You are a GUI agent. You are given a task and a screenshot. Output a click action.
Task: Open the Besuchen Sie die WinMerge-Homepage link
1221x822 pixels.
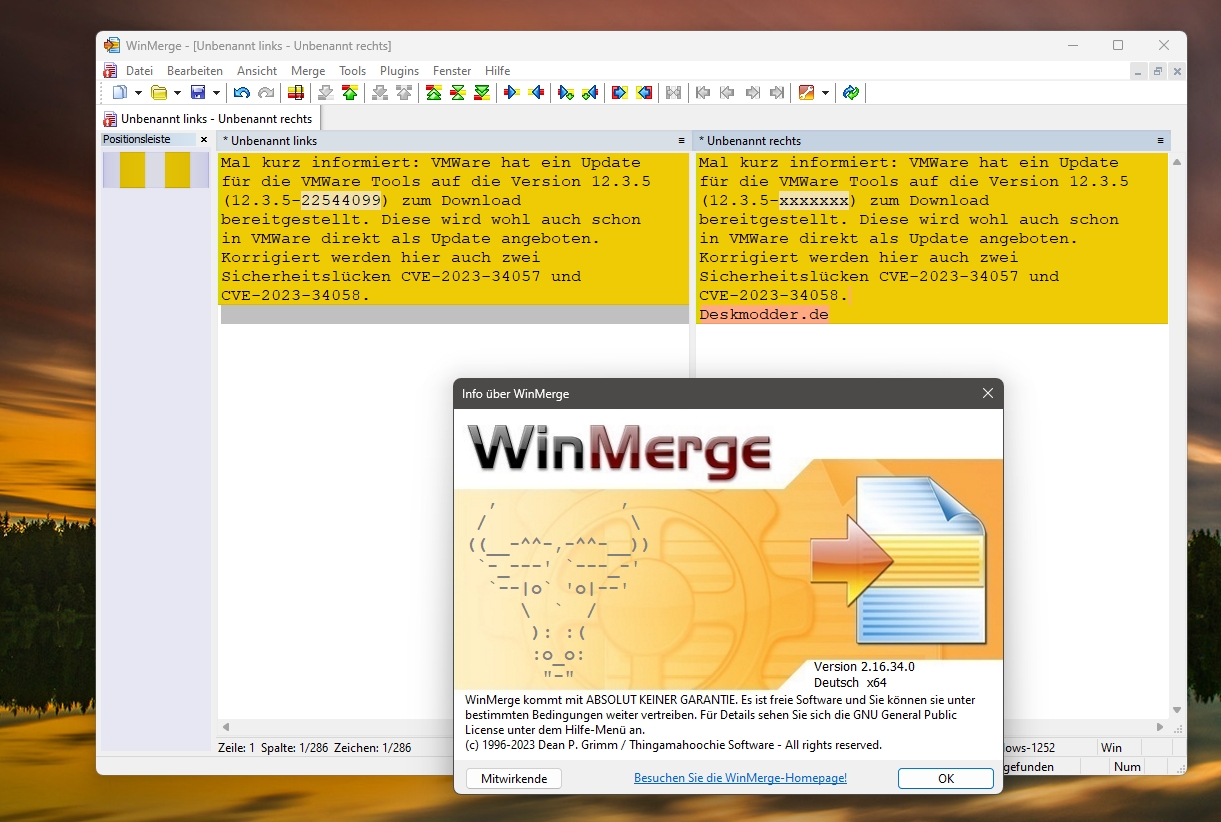coord(740,778)
